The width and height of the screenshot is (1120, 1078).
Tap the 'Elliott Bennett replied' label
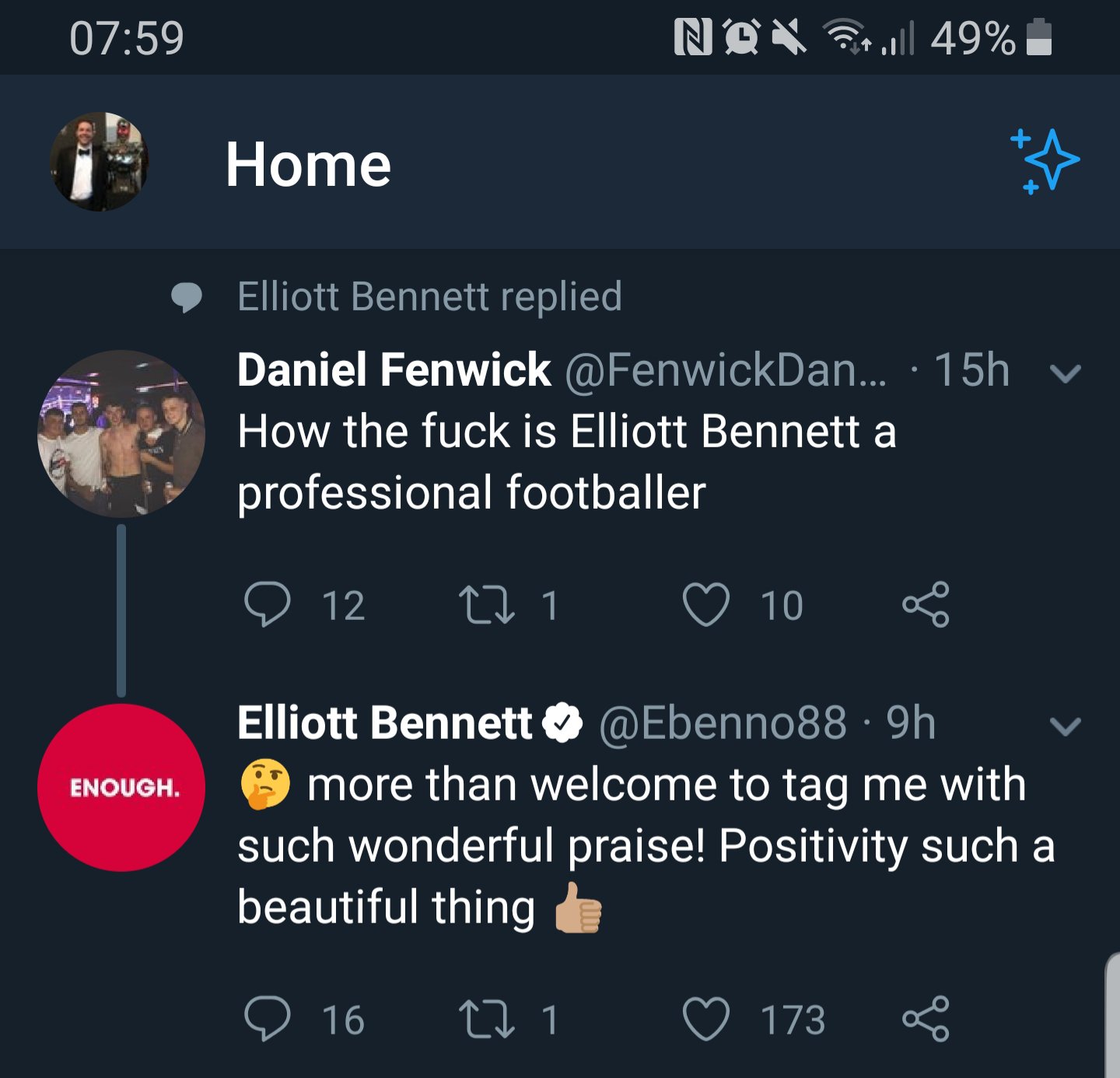[x=429, y=296]
